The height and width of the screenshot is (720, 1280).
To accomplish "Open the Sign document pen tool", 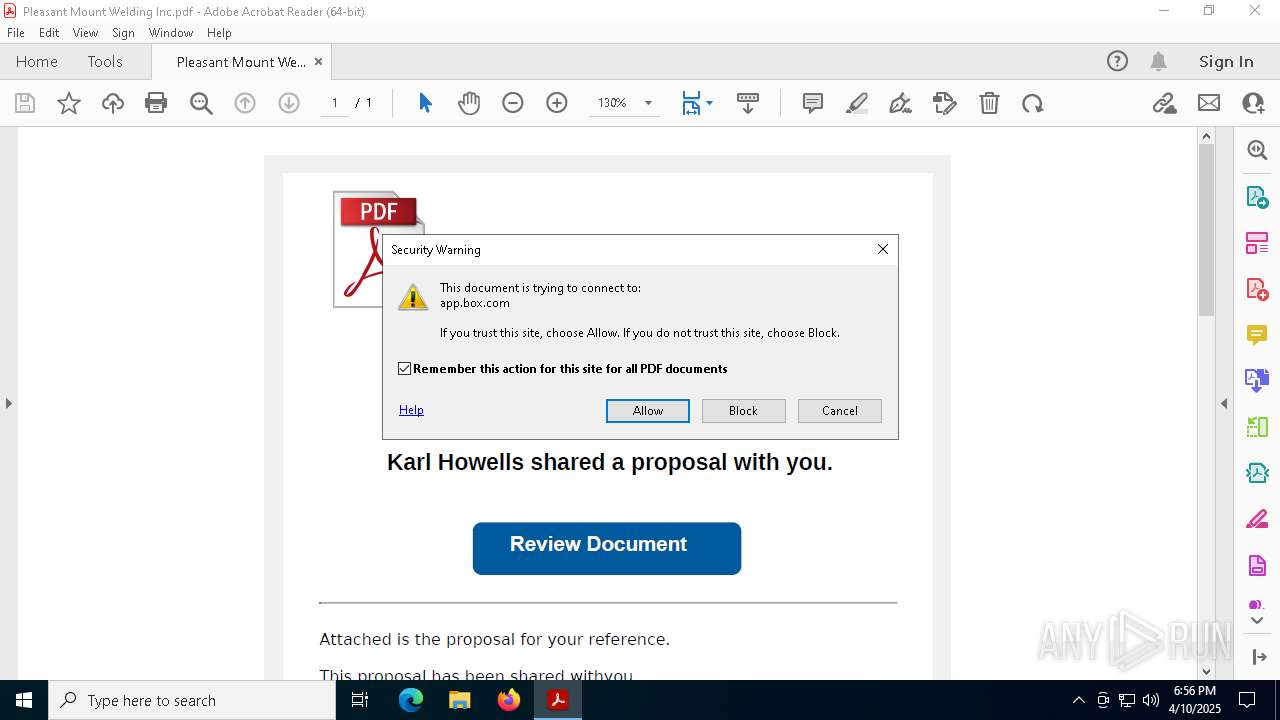I will pyautogui.click(x=901, y=103).
